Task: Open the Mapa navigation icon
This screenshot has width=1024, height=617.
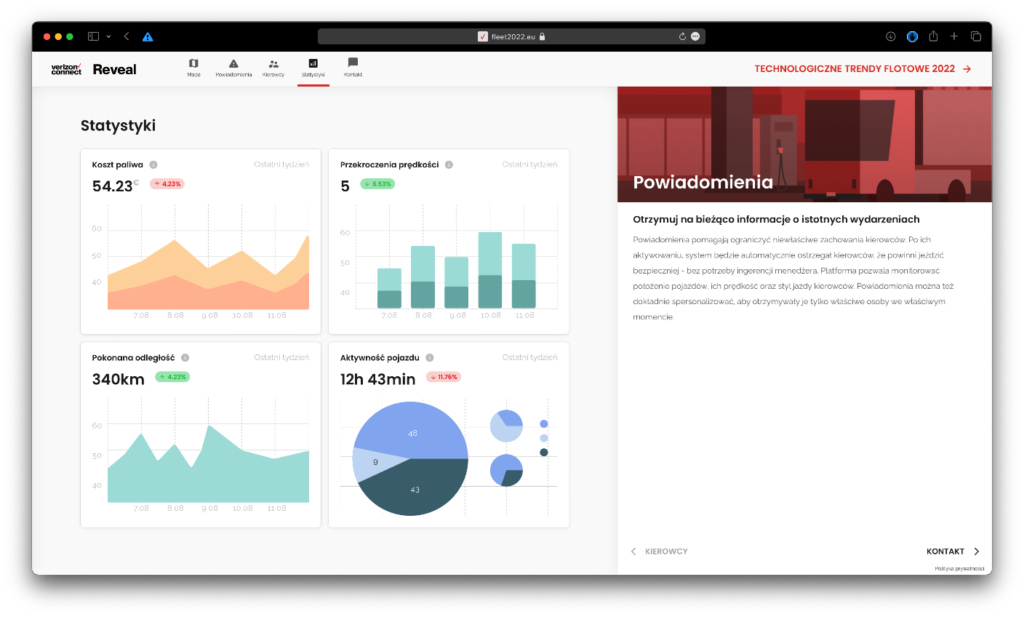Action: click(193, 63)
